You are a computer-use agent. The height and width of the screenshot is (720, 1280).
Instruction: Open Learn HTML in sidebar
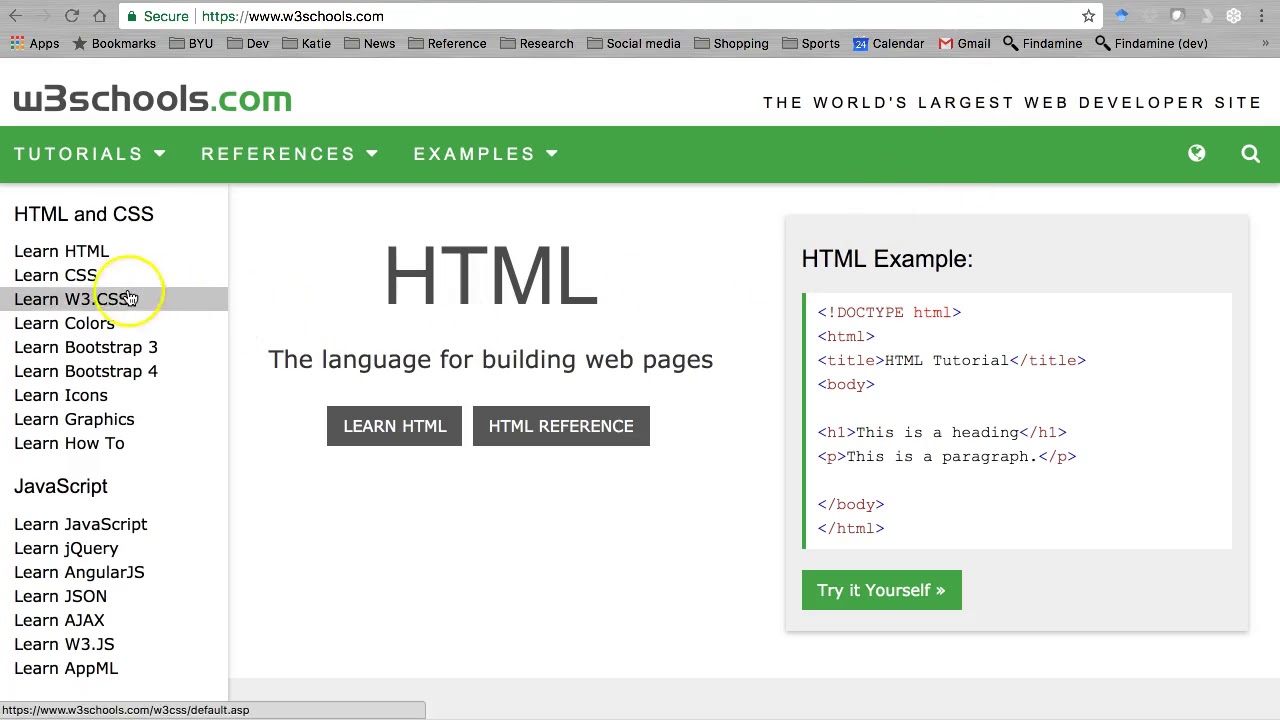[61, 251]
